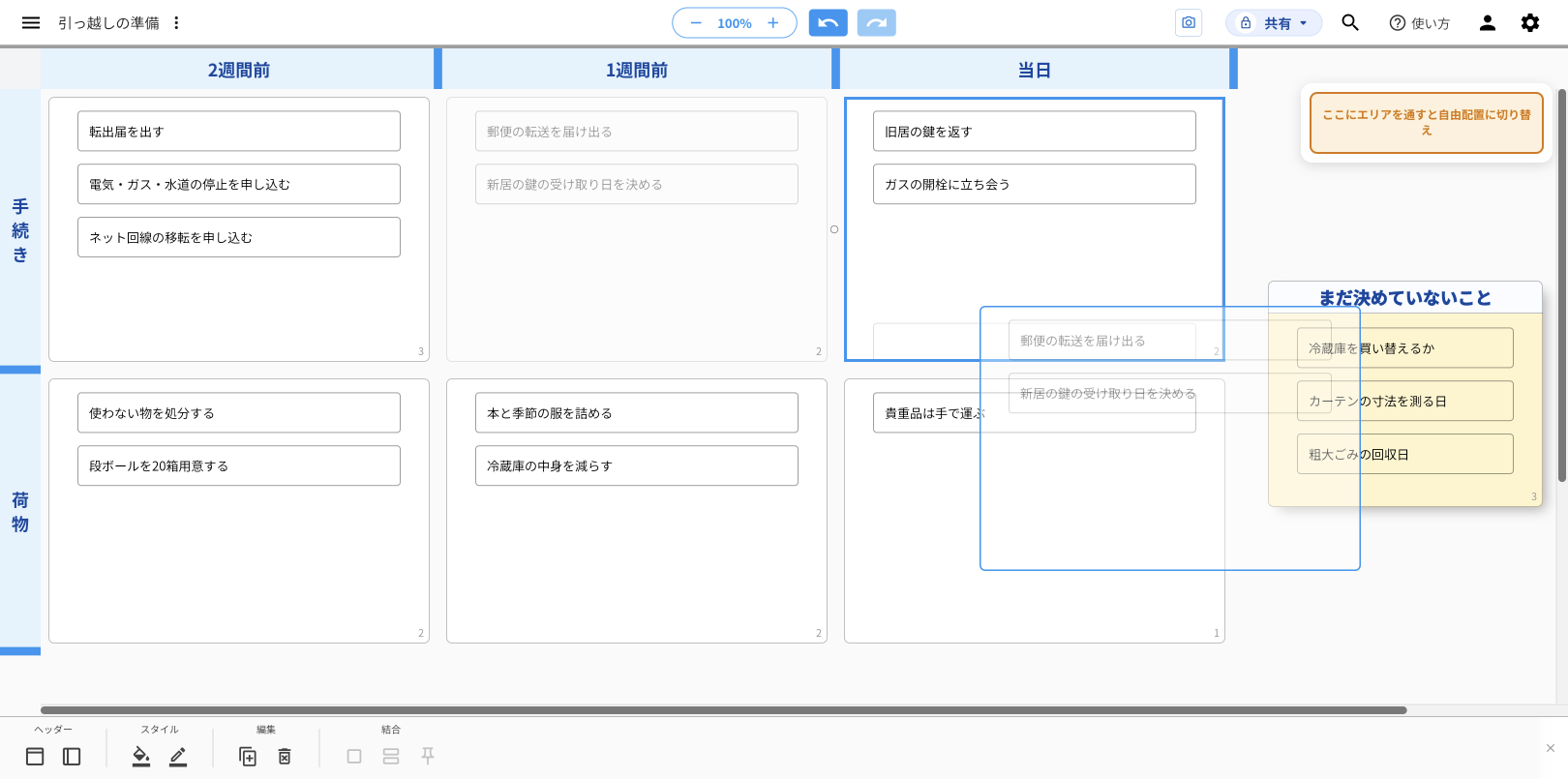Close the bottom toolbar with the X
Image resolution: width=1568 pixels, height=779 pixels.
click(1551, 748)
